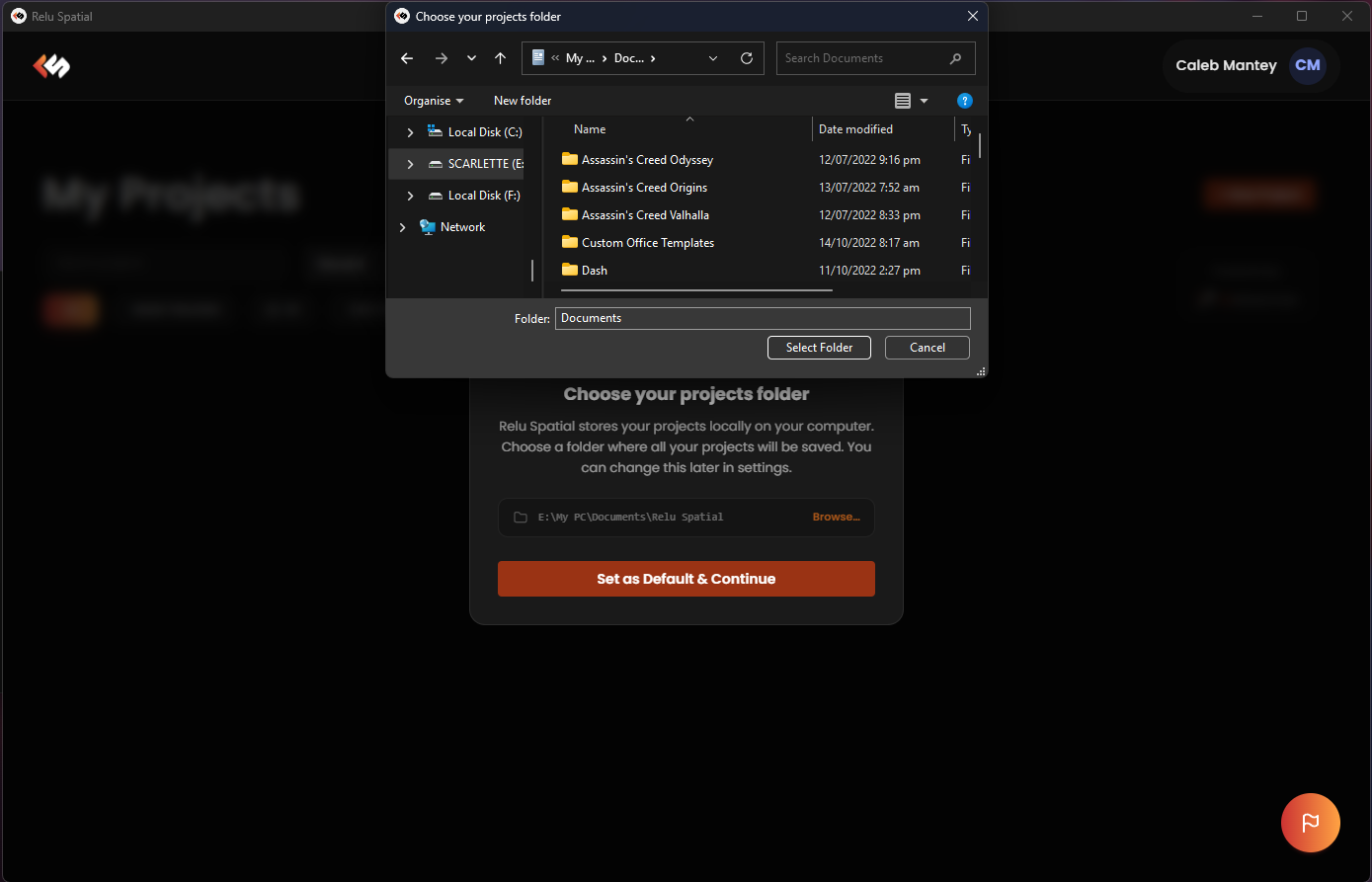Open recent locations dropdown chevron

tap(471, 58)
